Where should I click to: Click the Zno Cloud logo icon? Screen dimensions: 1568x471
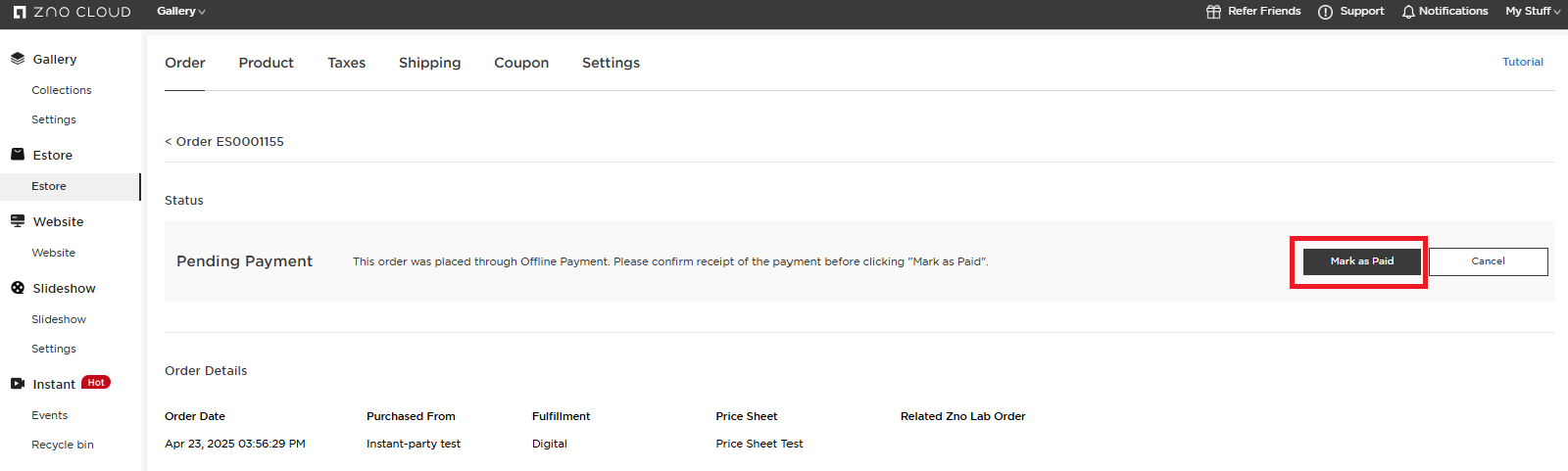pos(20,12)
